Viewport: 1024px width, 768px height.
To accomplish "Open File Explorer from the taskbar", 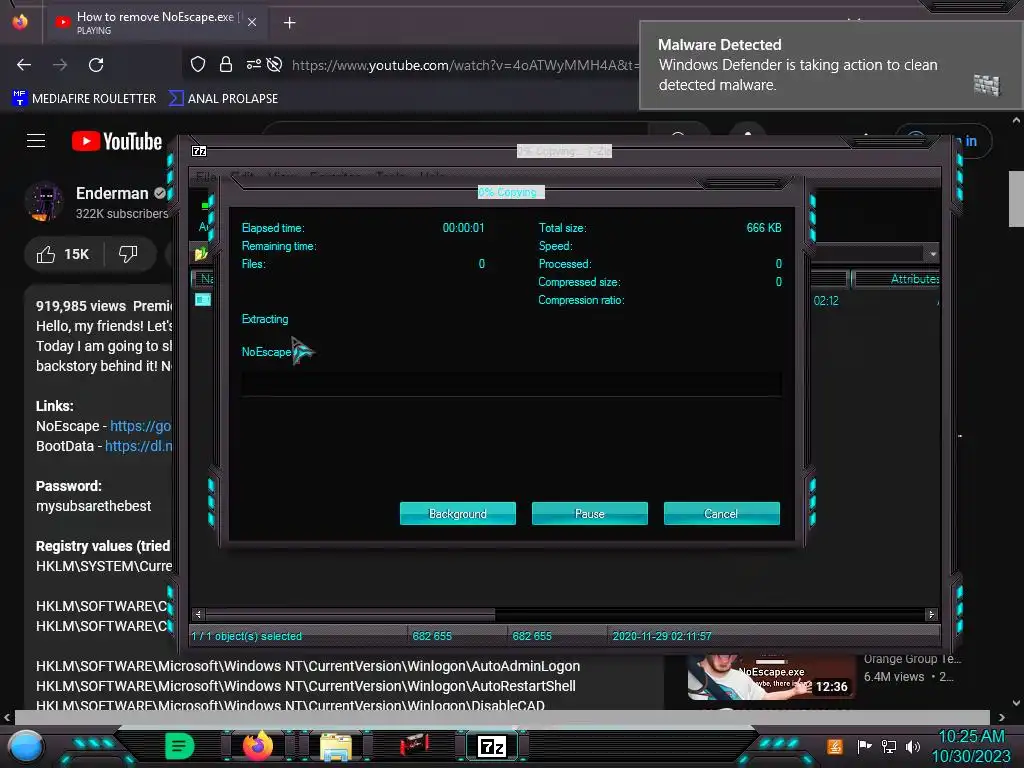I will coord(336,746).
